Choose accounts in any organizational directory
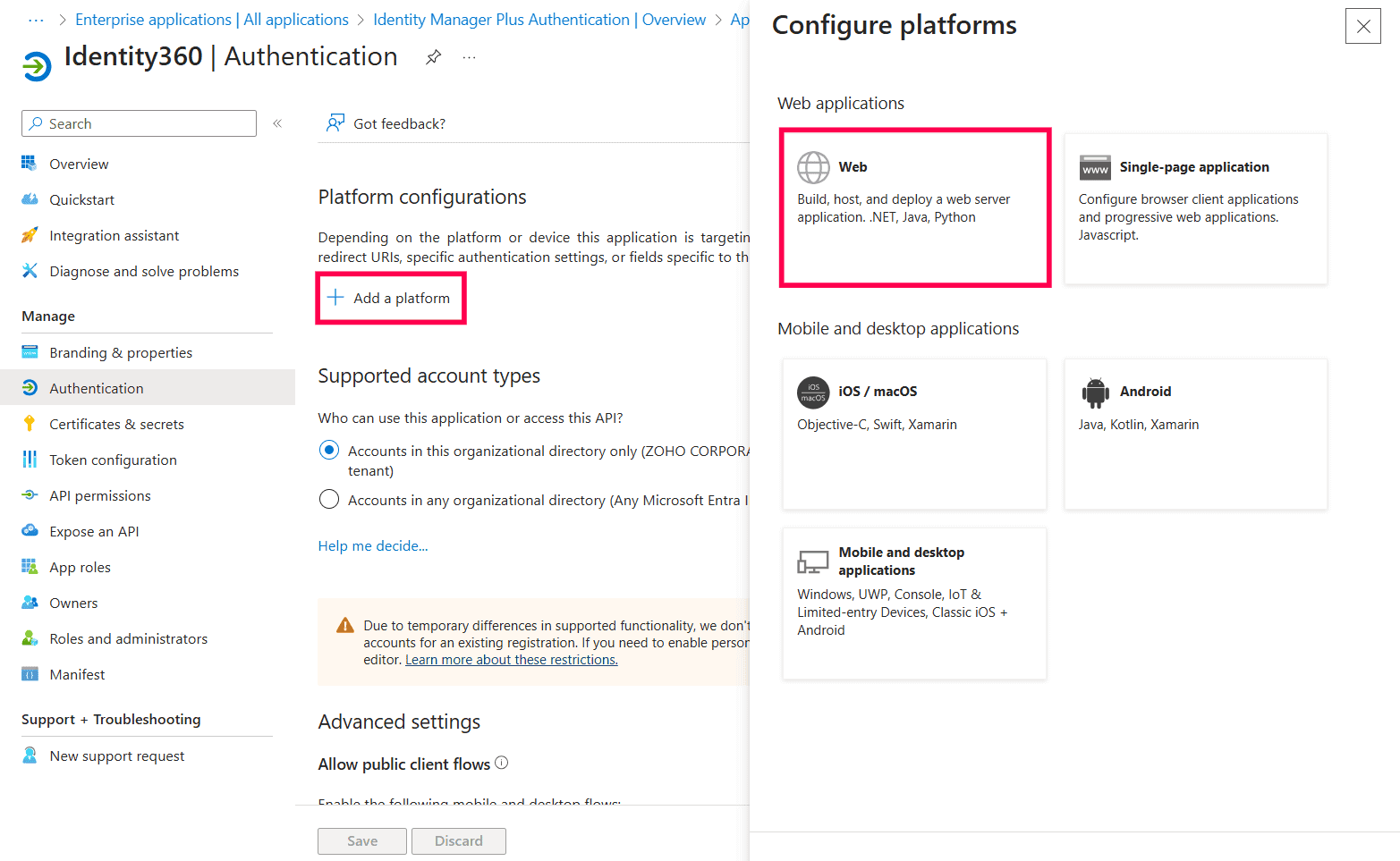The height and width of the screenshot is (861, 1400). 329,500
